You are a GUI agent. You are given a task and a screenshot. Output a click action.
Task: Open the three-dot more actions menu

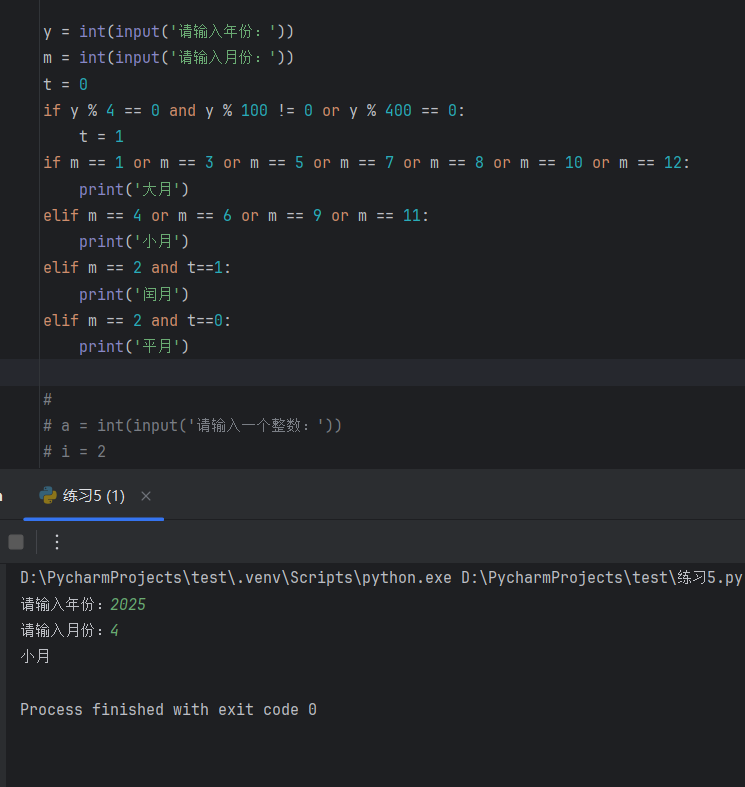tap(57, 542)
